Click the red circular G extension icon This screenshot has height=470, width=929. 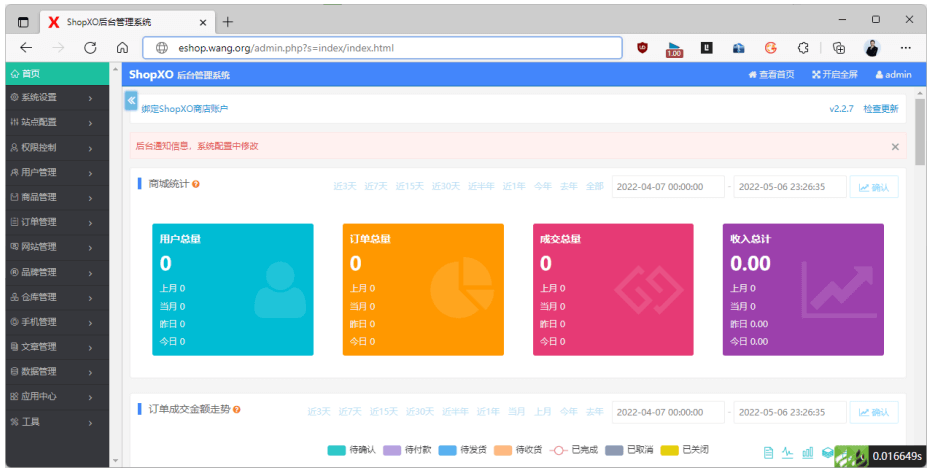point(770,48)
